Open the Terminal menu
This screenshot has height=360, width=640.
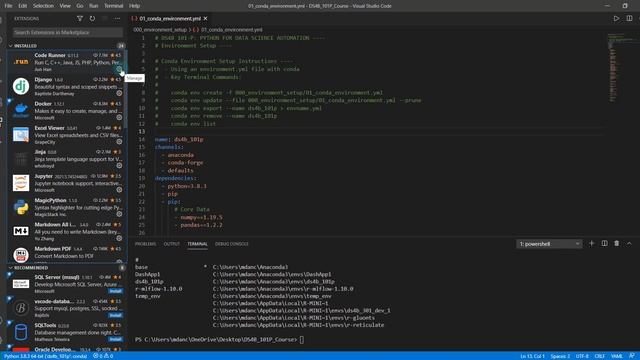click(x=113, y=6)
